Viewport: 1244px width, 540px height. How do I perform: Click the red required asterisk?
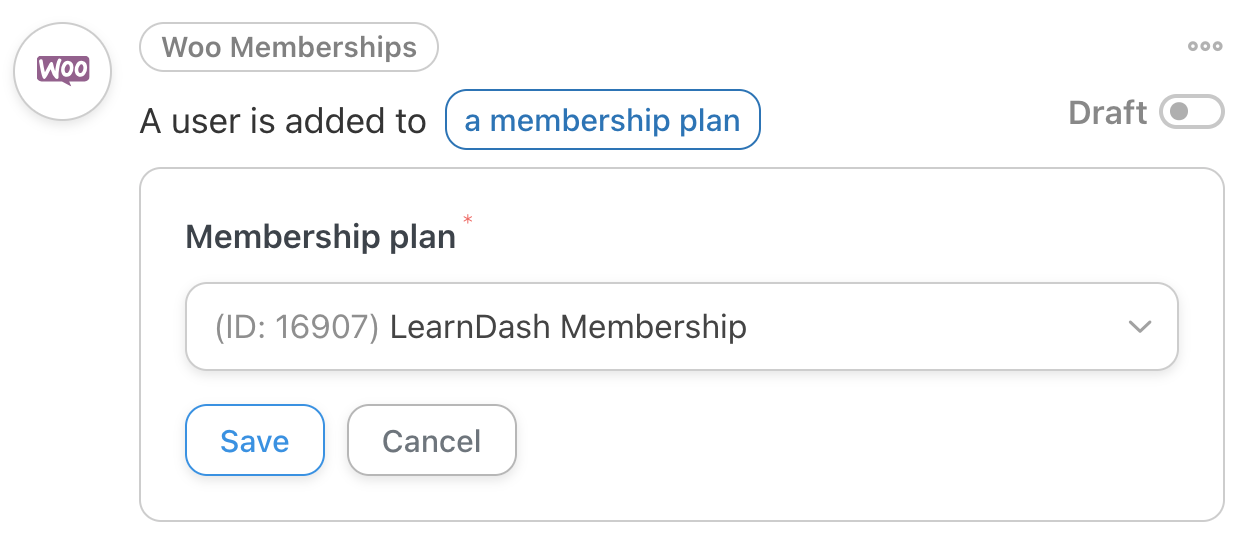click(466, 219)
